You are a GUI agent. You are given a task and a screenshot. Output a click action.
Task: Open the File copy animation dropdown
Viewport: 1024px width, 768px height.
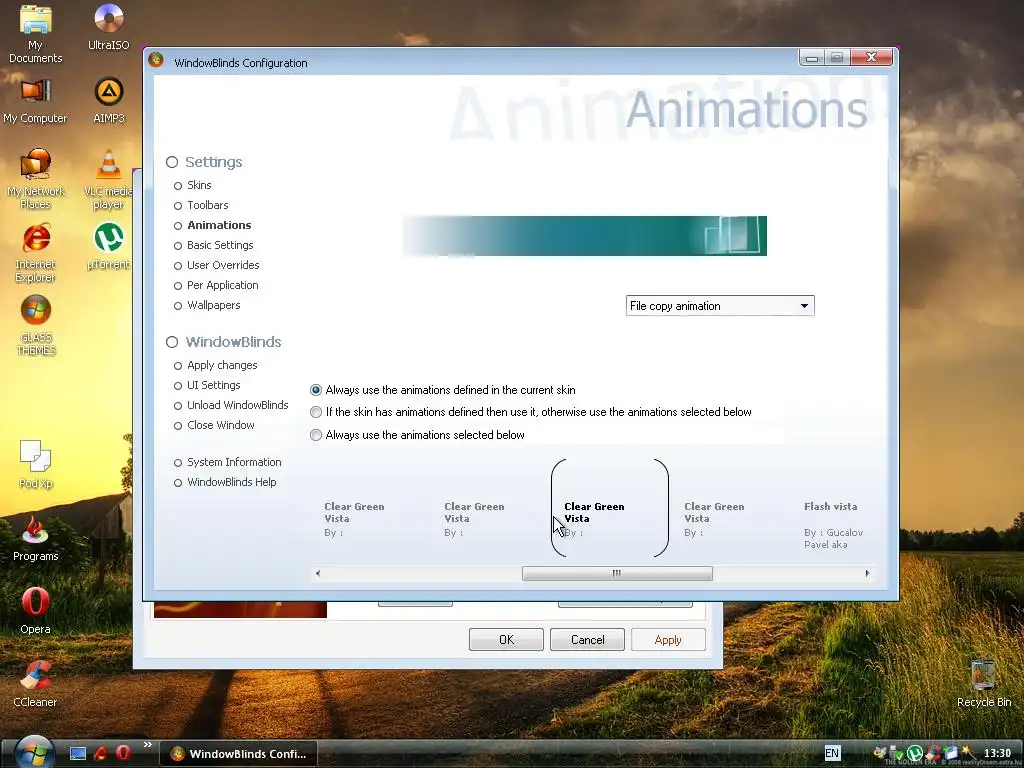720,306
